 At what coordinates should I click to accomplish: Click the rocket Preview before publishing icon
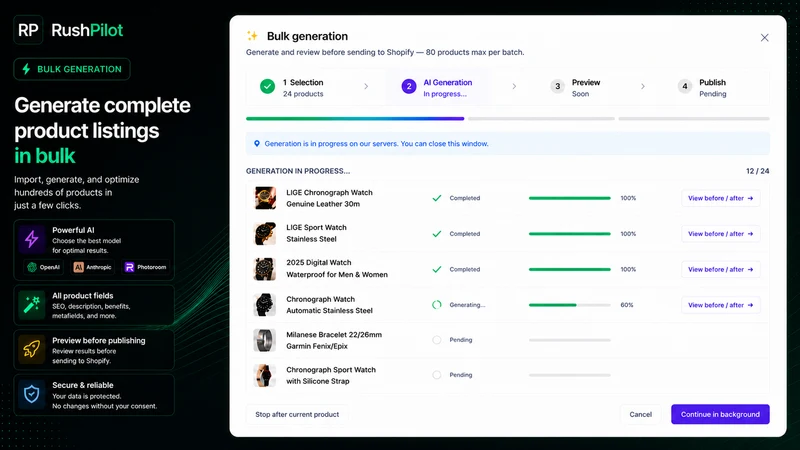pyautogui.click(x=32, y=349)
